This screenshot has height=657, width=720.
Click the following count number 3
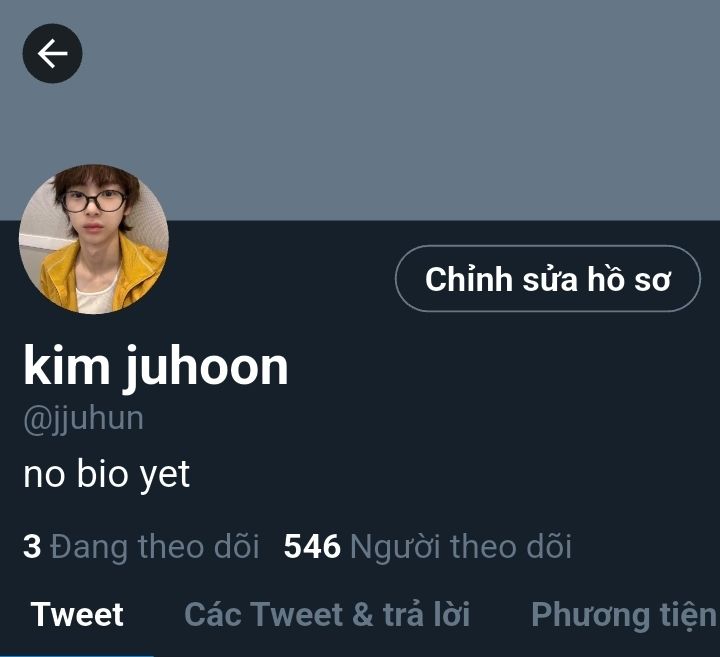pos(32,546)
